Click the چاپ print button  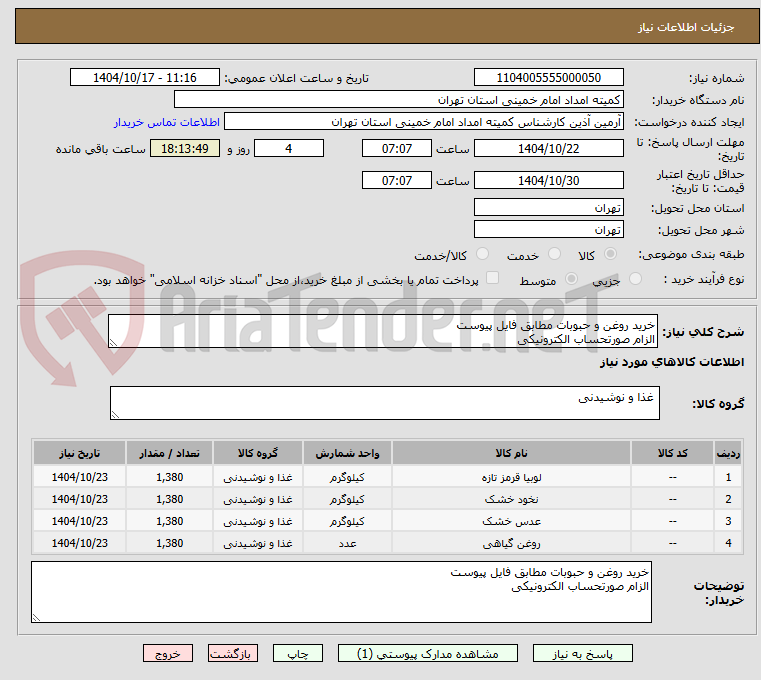(x=298, y=653)
